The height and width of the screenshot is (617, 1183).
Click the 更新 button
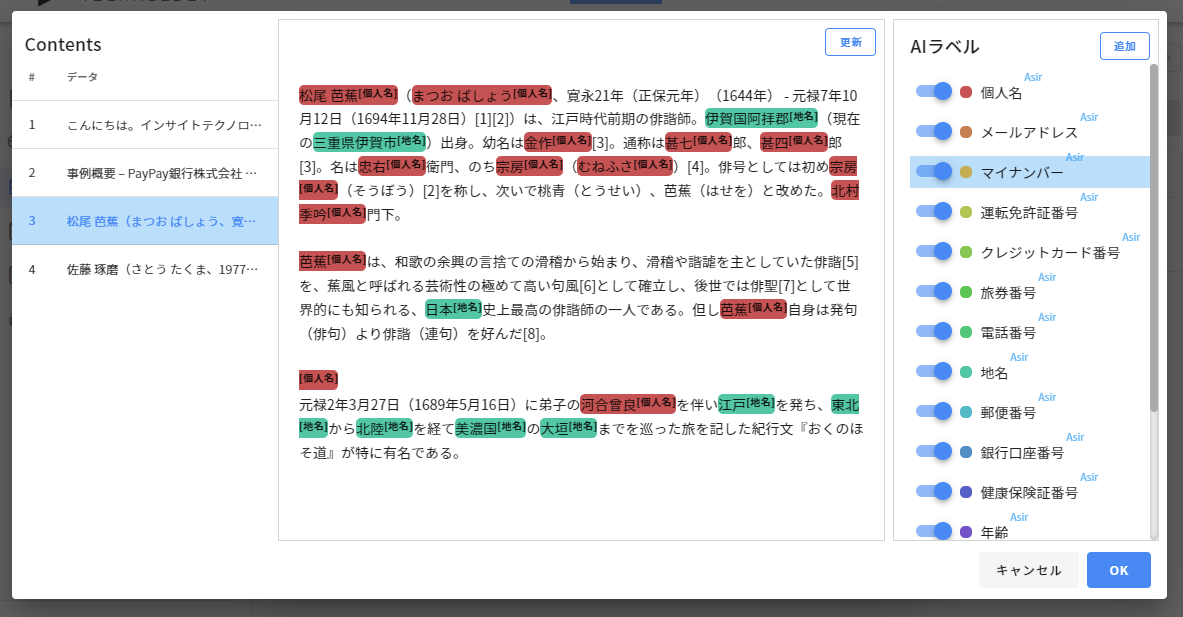850,42
